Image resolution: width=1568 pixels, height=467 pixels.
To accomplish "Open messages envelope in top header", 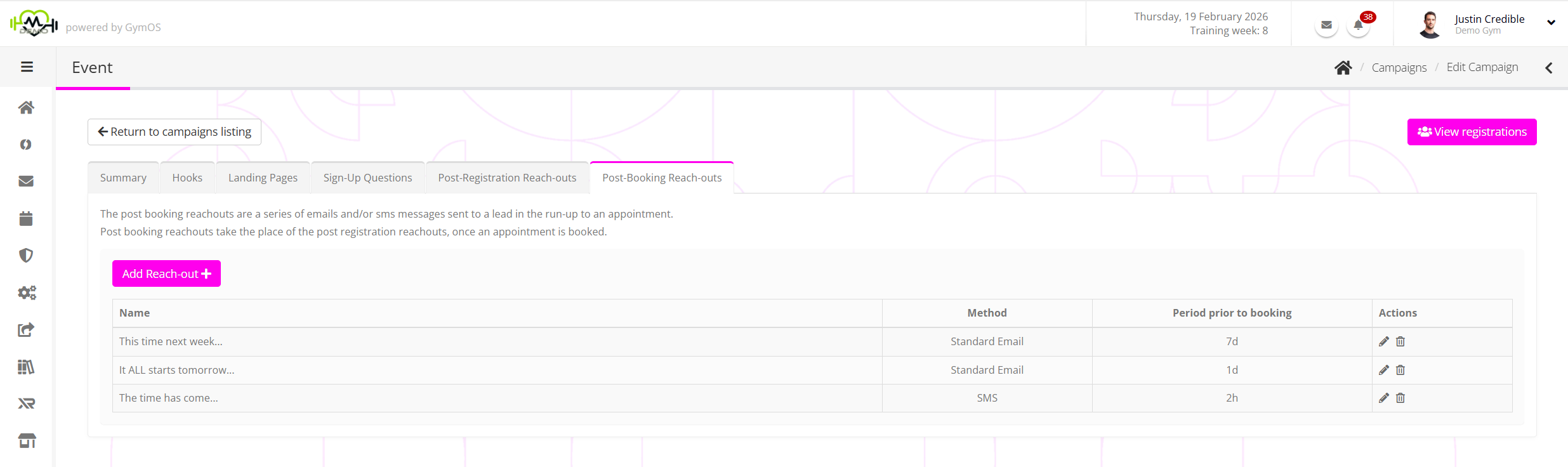I will click(x=1326, y=25).
